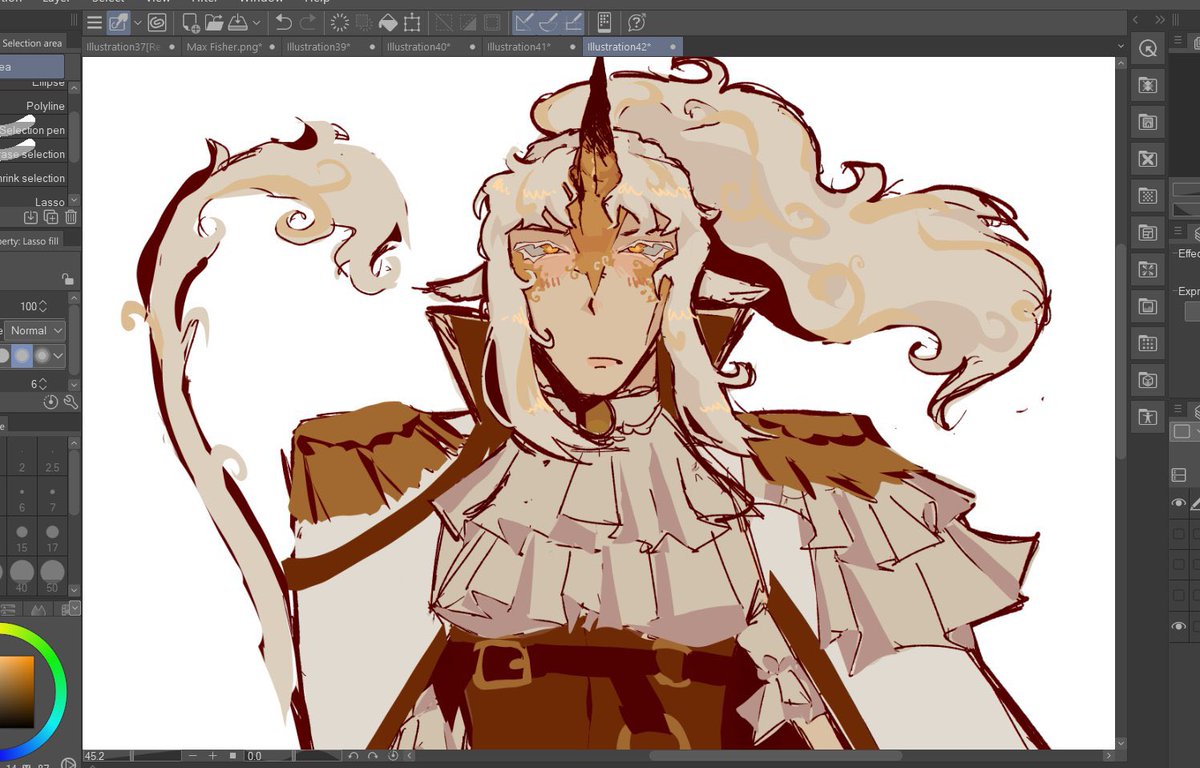Toggle Snap to Grid

573,22
